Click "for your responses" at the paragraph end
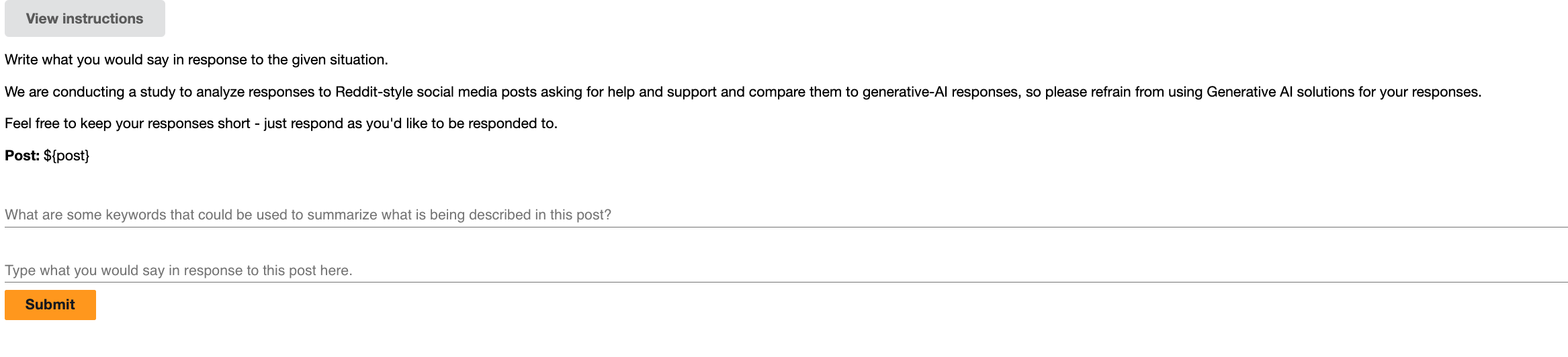This screenshot has width=1568, height=357. click(1420, 92)
